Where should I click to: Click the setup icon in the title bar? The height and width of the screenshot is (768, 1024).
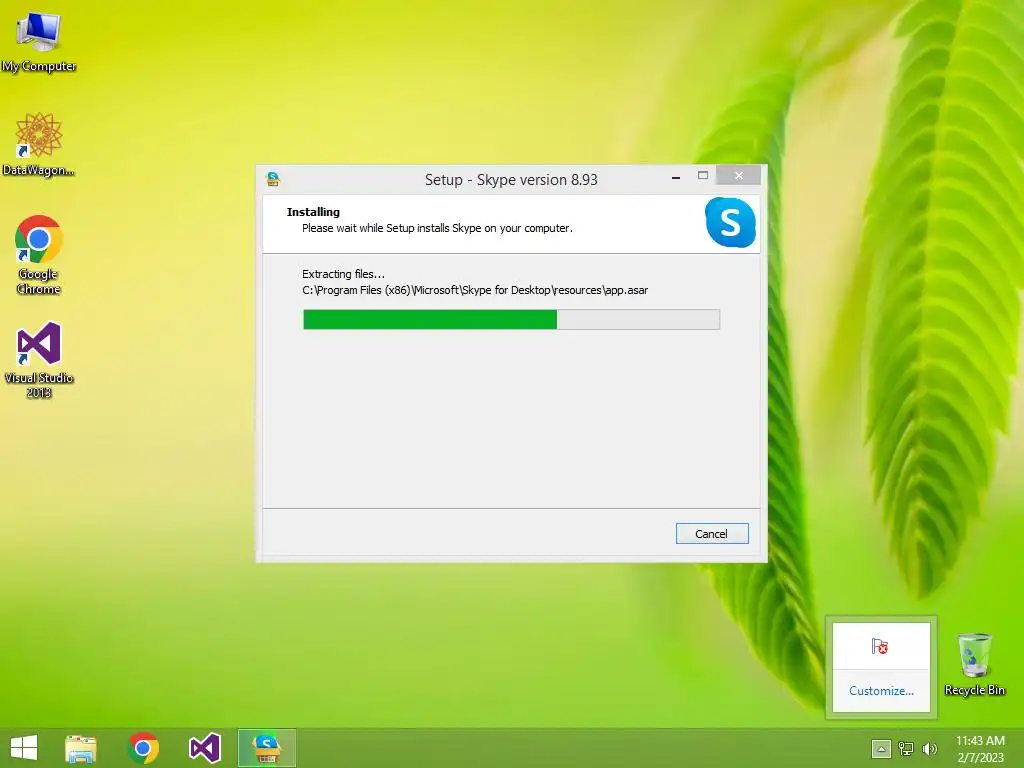[x=273, y=178]
